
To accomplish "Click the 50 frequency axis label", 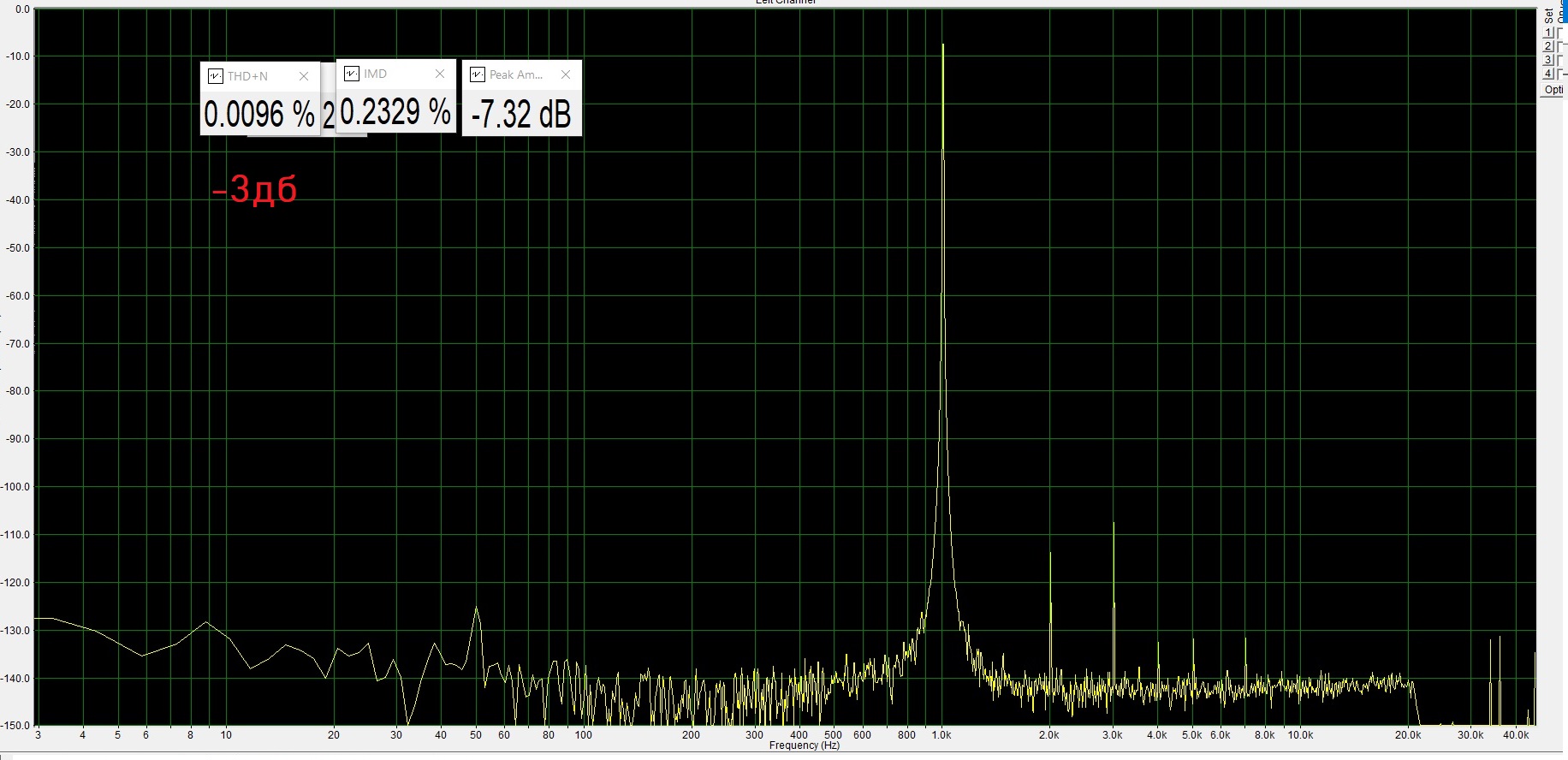I will coord(476,735).
